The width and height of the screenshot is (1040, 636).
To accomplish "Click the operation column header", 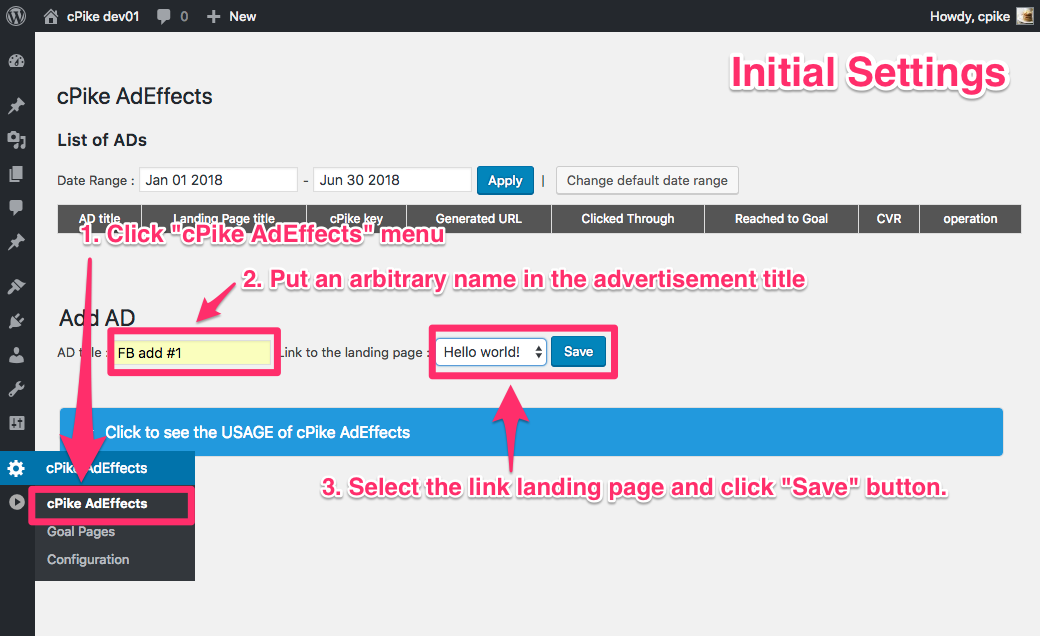I will pos(970,219).
